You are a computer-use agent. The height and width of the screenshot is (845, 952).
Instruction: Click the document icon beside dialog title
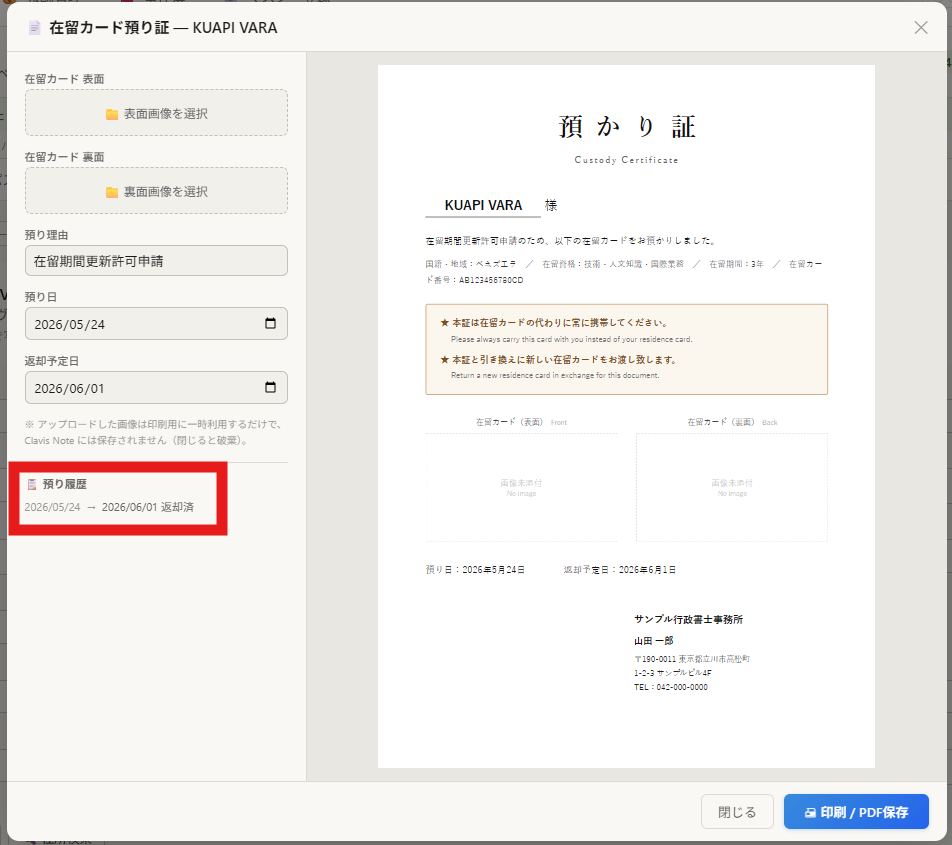coord(35,27)
